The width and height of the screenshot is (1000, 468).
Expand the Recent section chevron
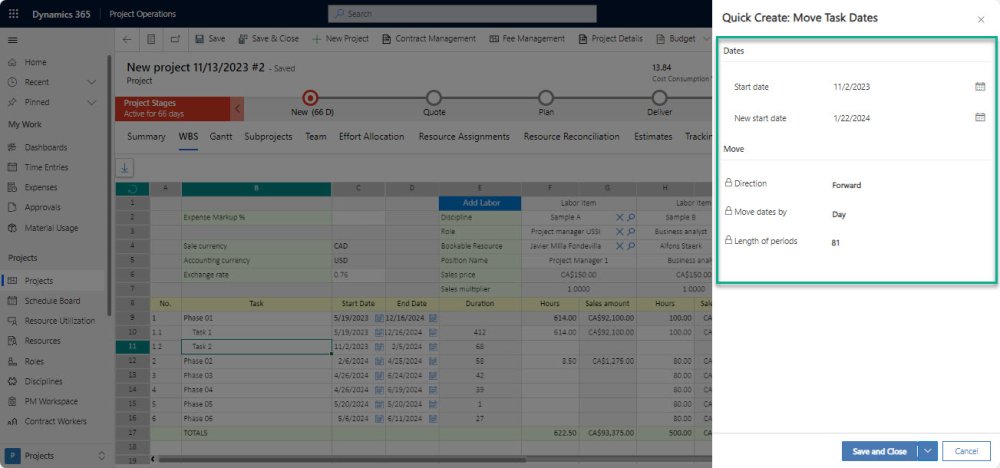91,82
